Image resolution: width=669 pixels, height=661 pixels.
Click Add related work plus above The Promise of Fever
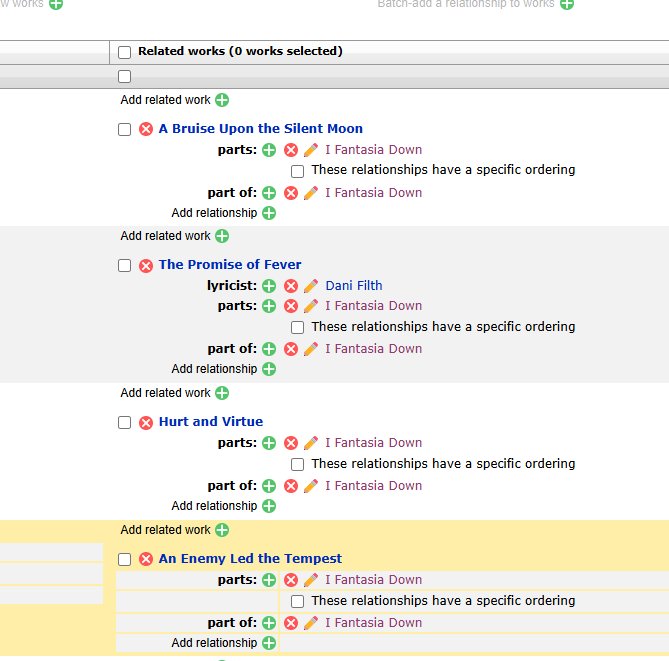click(222, 236)
